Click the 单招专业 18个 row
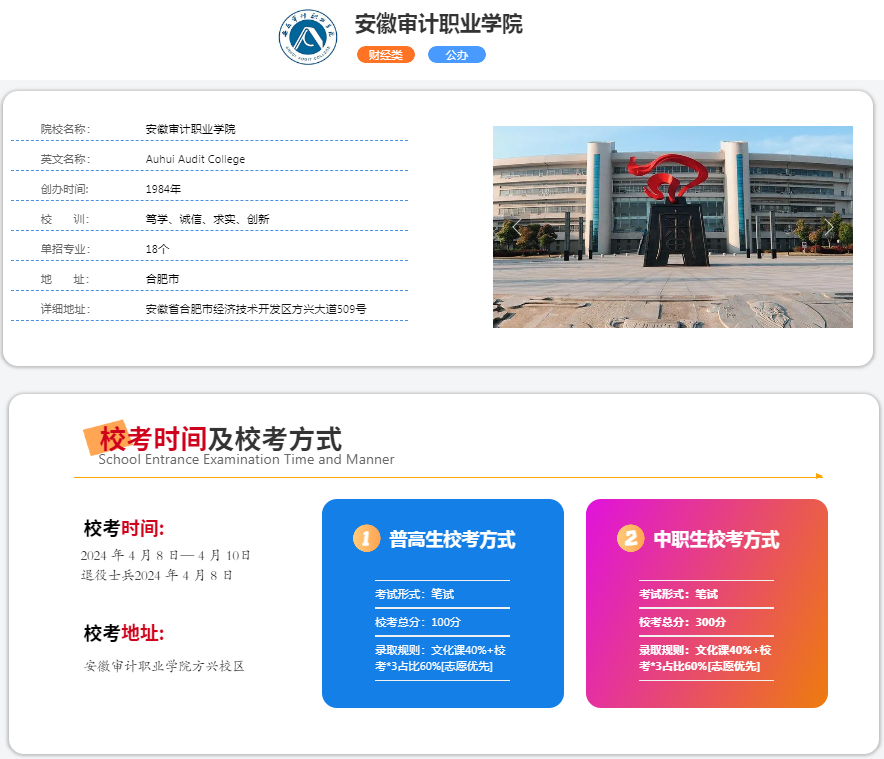This screenshot has height=759, width=884. [157, 249]
